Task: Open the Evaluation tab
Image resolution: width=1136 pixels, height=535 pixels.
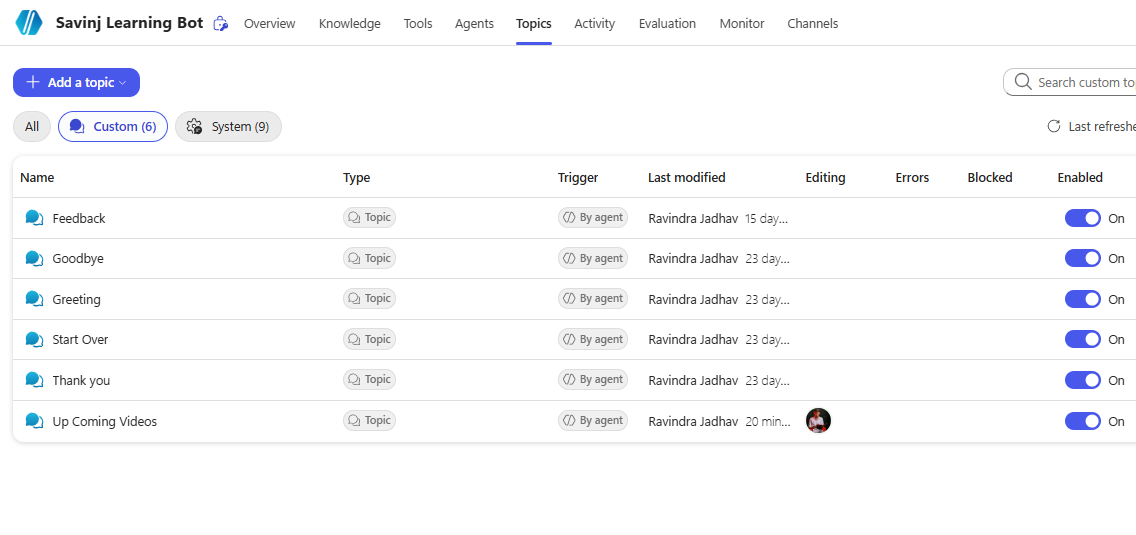Action: [667, 24]
